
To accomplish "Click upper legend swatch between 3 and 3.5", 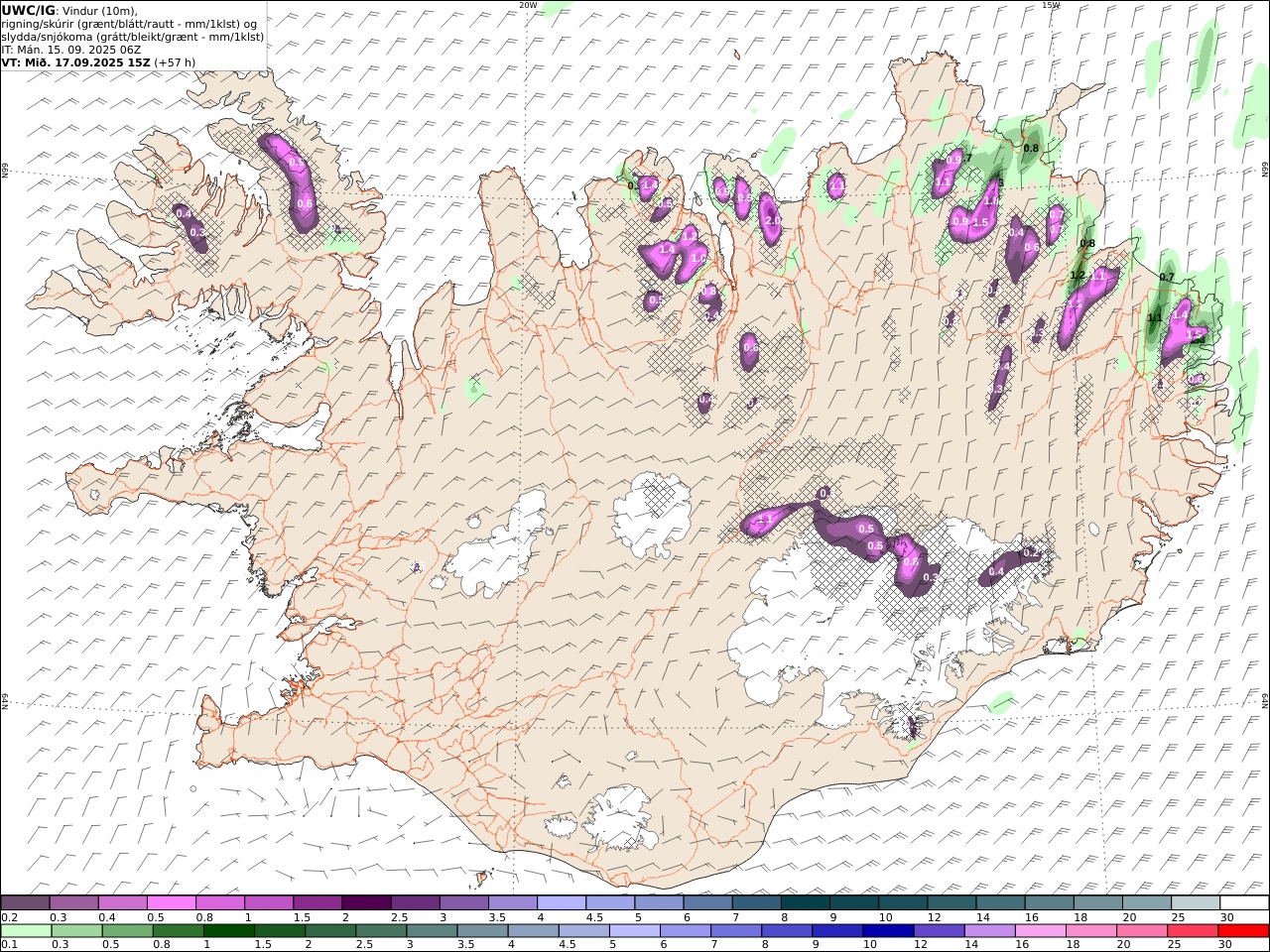I will 464,902.
